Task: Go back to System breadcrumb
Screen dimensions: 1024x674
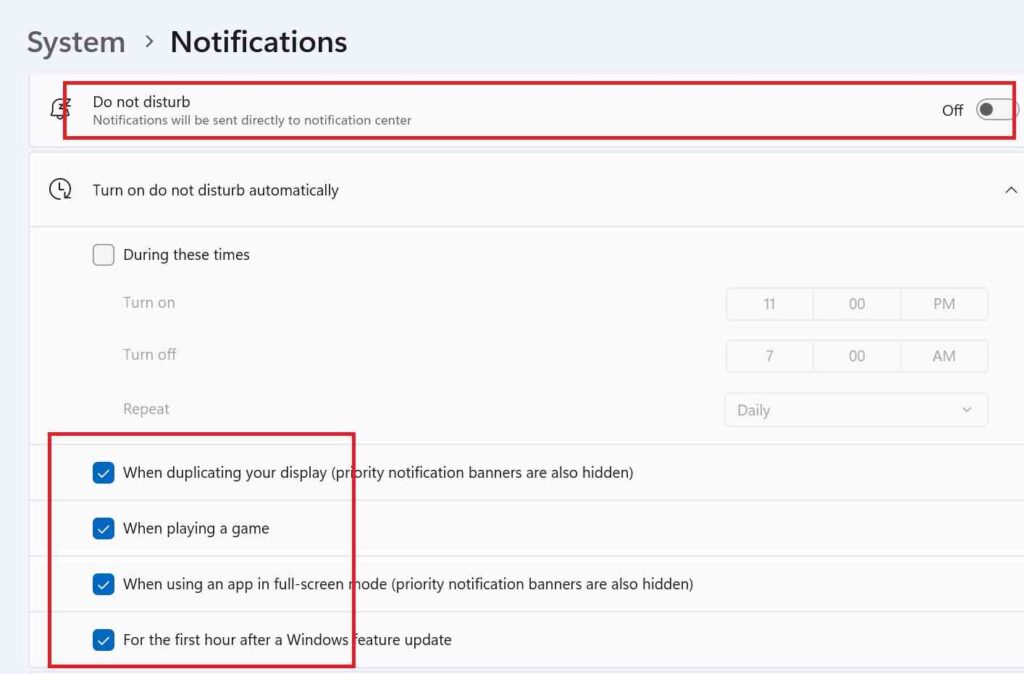Action: click(x=76, y=42)
